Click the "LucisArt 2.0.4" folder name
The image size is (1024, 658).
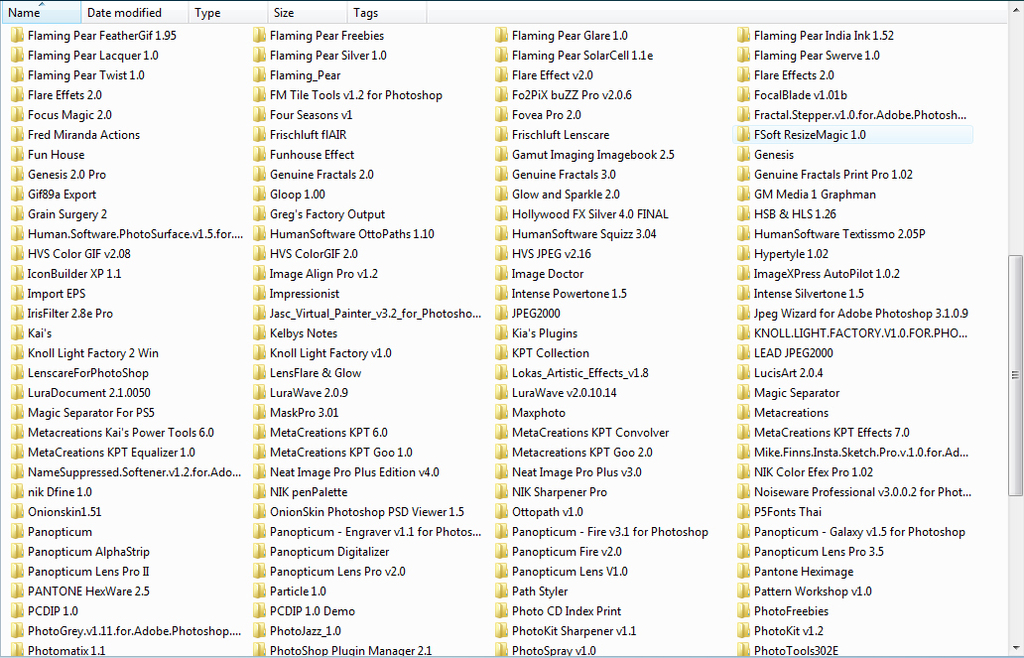click(788, 373)
